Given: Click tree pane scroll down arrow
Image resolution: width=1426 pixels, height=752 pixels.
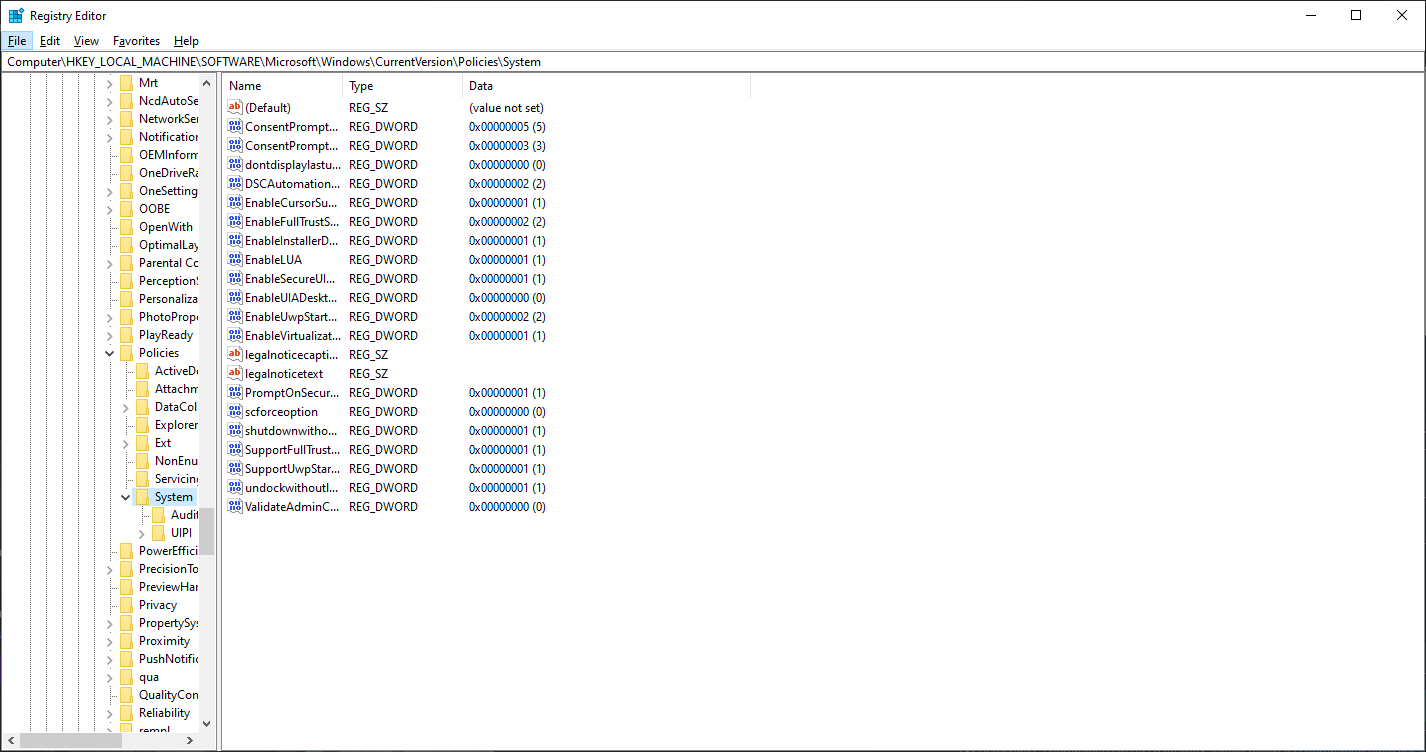Looking at the screenshot, I should point(207,723).
